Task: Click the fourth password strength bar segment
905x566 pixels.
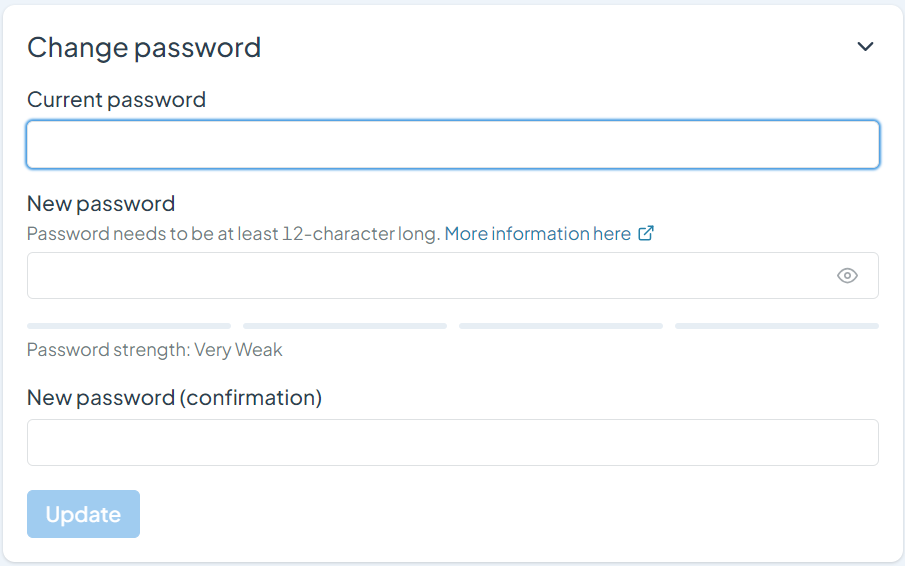Action: click(776, 326)
